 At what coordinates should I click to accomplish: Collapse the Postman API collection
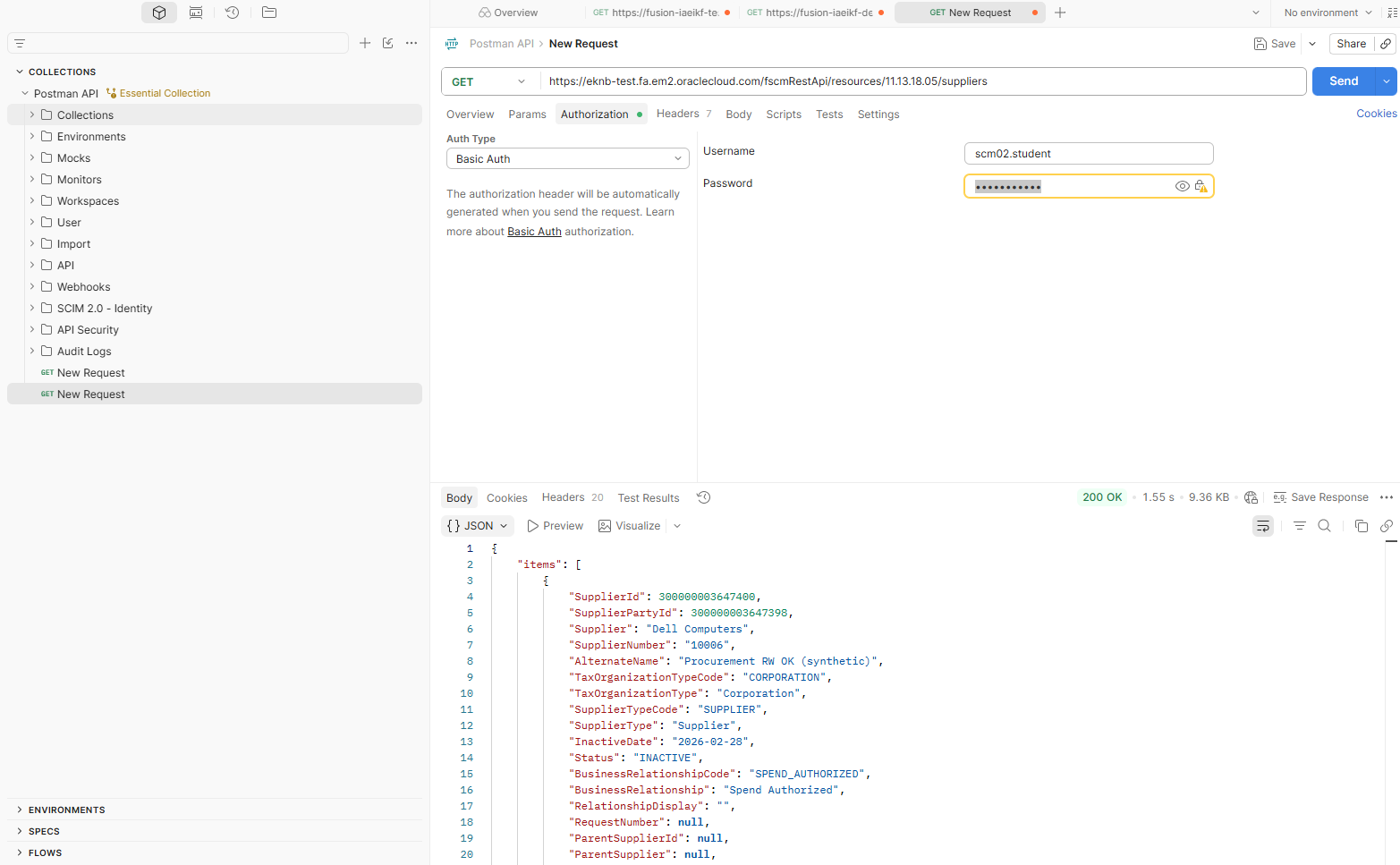(25, 93)
